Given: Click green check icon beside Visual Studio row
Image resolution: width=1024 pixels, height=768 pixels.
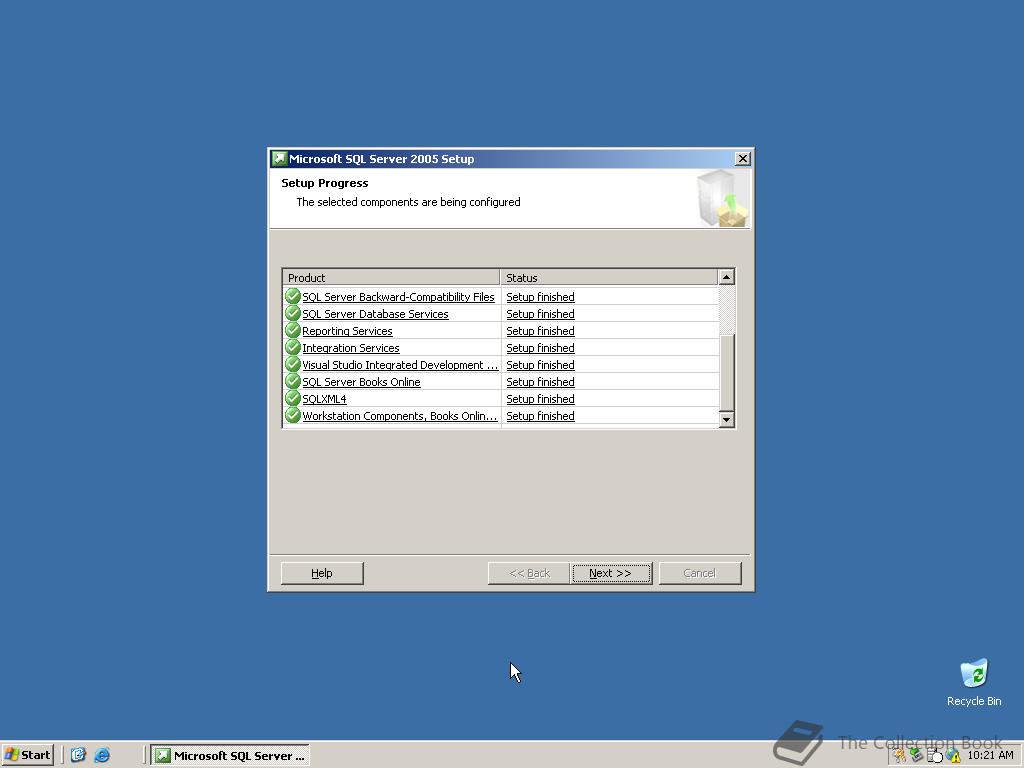Looking at the screenshot, I should (x=293, y=364).
